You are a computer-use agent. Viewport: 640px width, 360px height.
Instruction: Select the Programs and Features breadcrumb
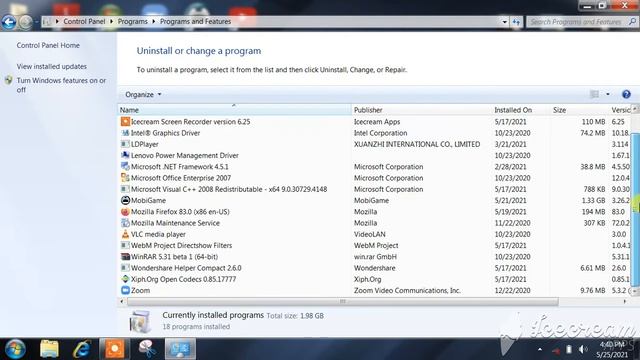(x=196, y=21)
